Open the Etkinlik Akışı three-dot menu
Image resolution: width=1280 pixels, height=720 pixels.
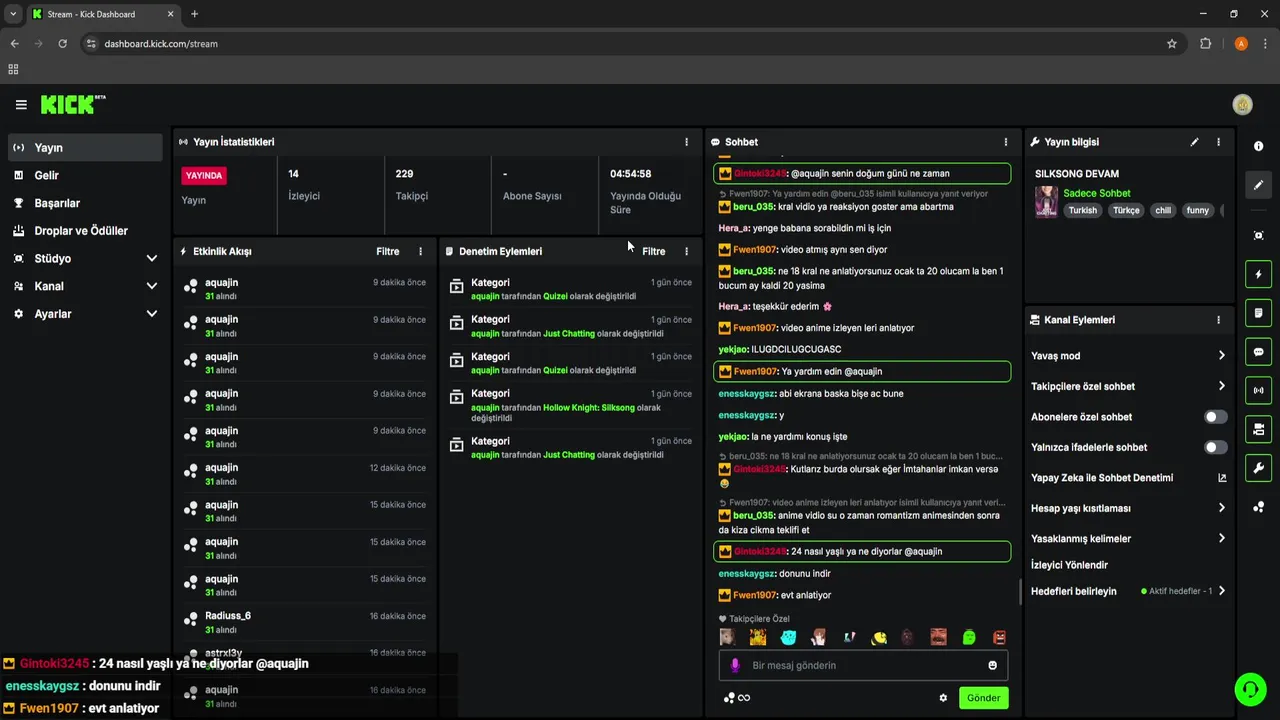(x=420, y=251)
